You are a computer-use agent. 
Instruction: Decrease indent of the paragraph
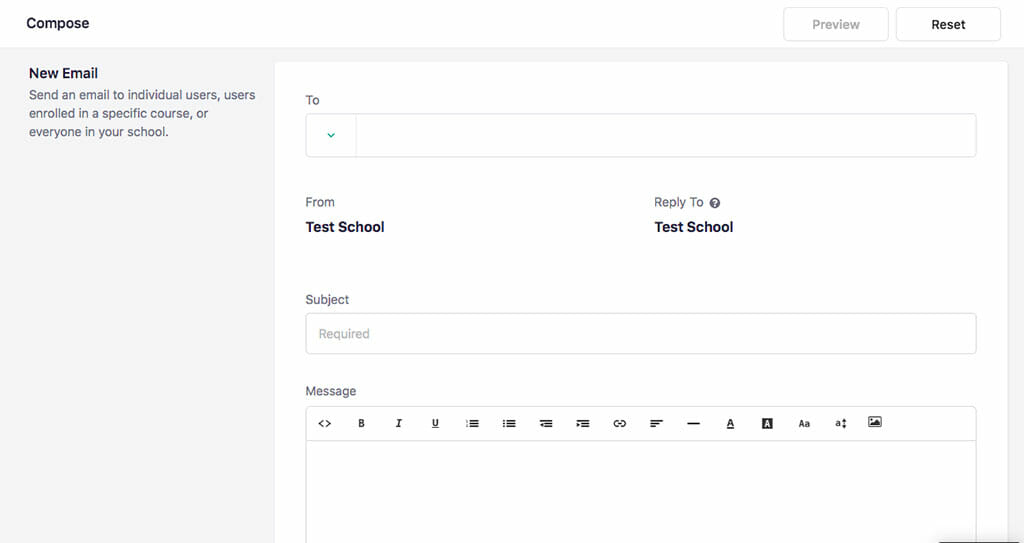pos(546,423)
